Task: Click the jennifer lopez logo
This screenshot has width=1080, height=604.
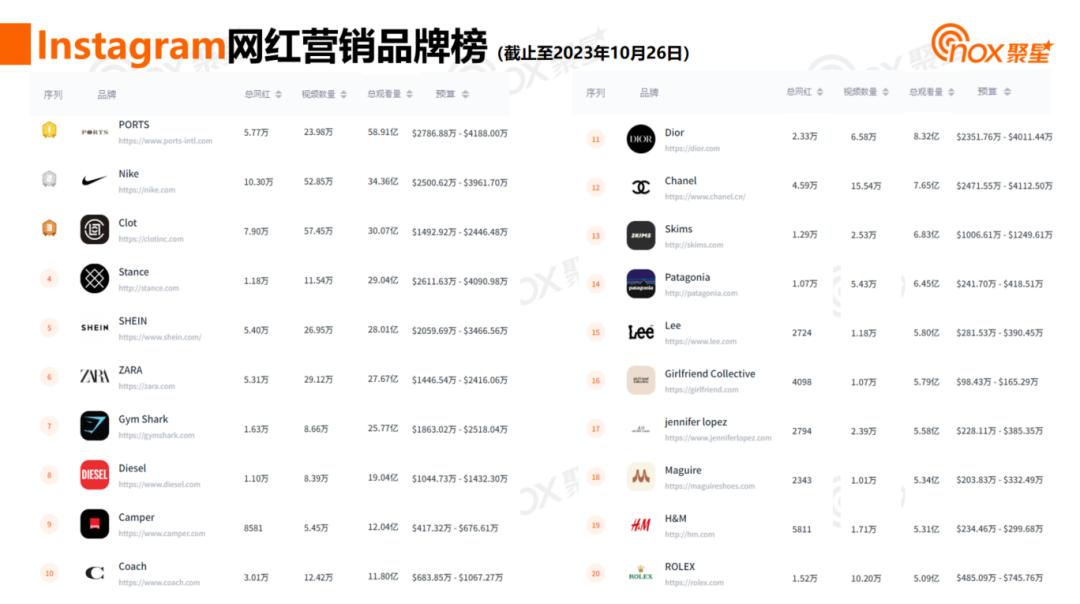Action: pyautogui.click(x=641, y=428)
